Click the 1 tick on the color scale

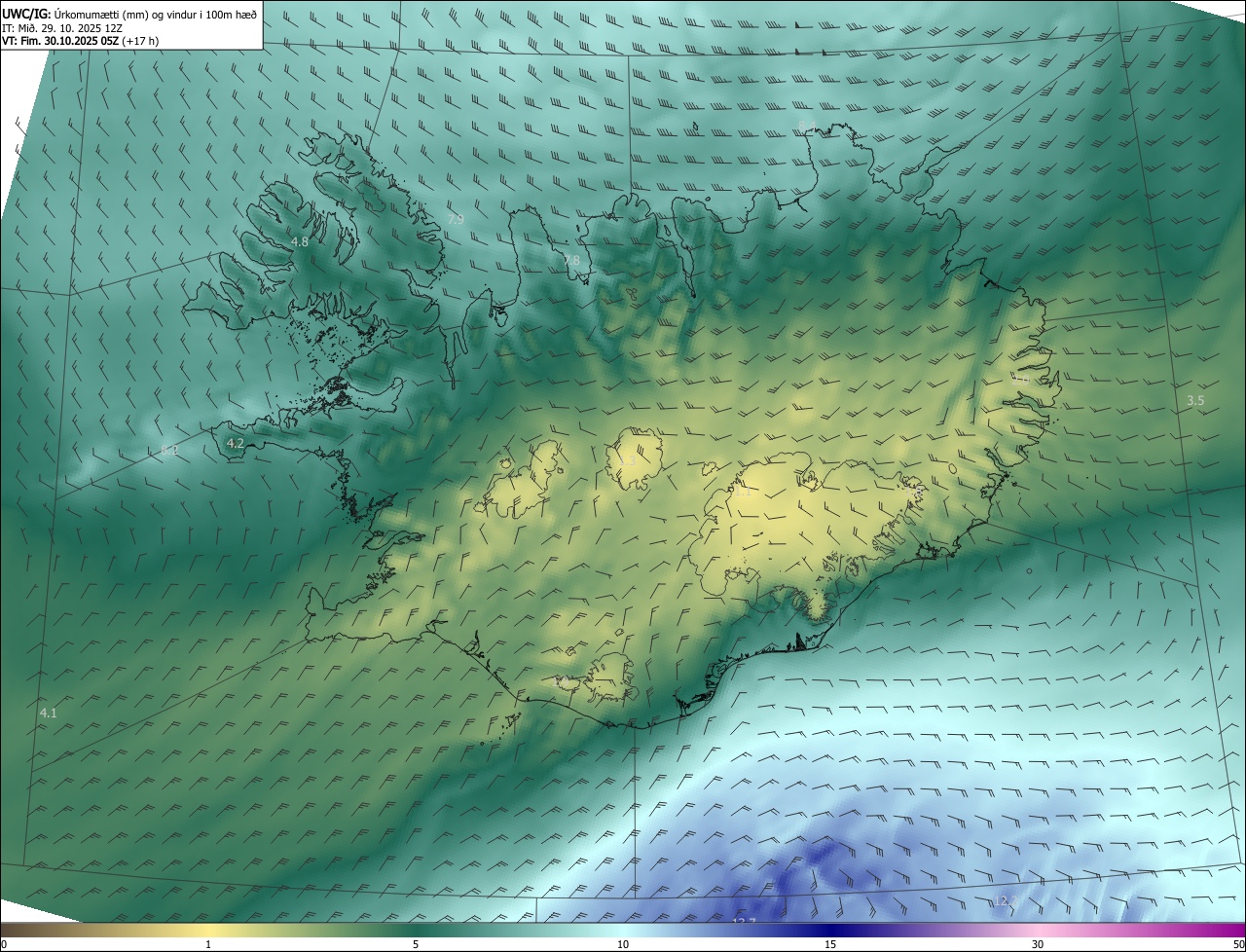point(208,944)
